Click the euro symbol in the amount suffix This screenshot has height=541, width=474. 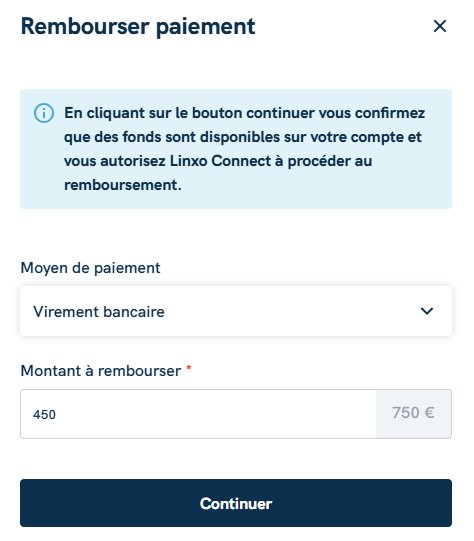coord(429,413)
